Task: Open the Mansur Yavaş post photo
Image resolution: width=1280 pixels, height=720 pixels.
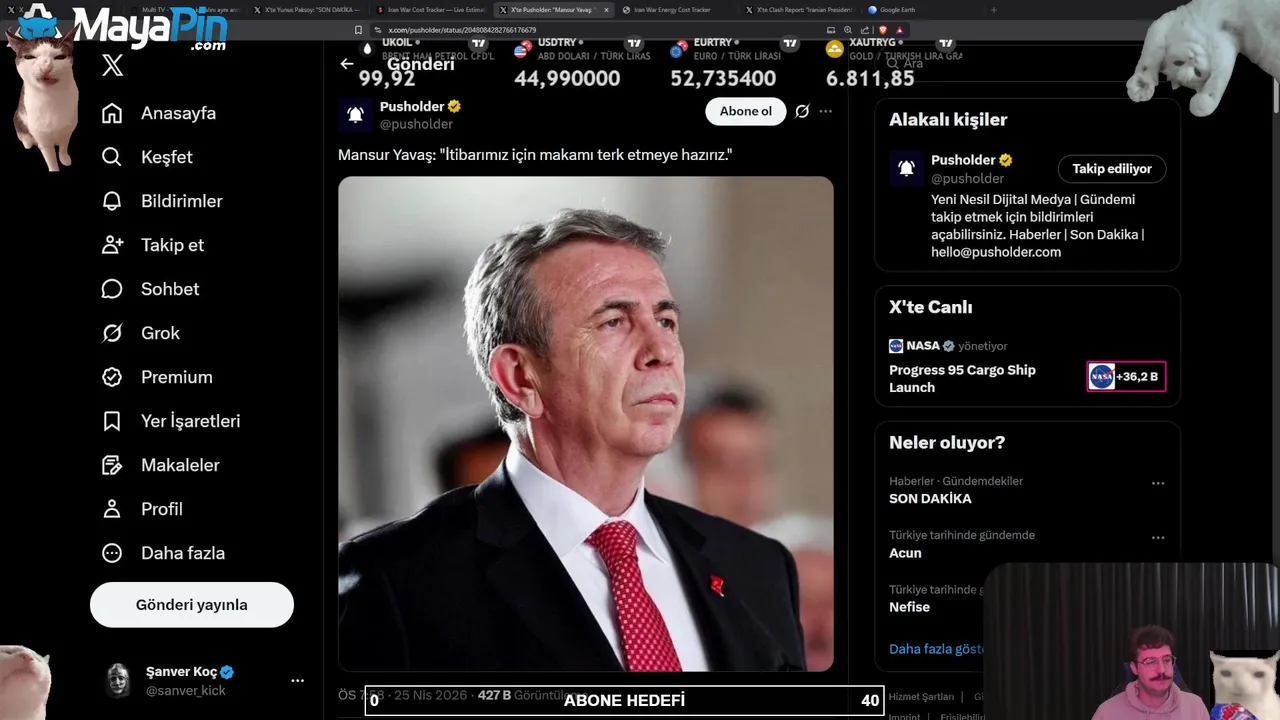Action: (x=586, y=424)
